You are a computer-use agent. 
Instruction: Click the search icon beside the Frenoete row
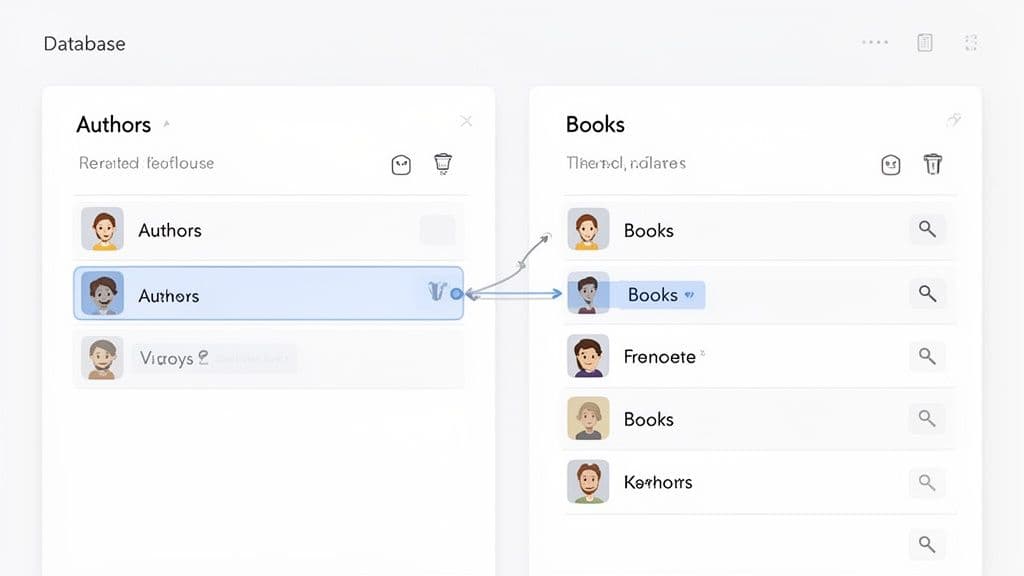(927, 356)
